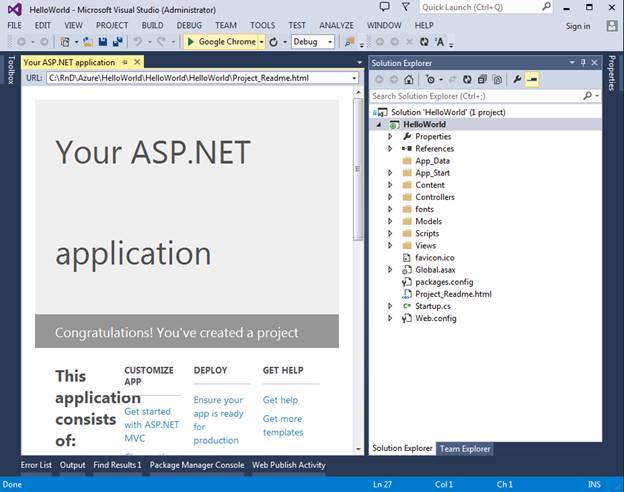Click the New Project toolbar icon
This screenshot has height=492, width=624.
[x=65, y=42]
